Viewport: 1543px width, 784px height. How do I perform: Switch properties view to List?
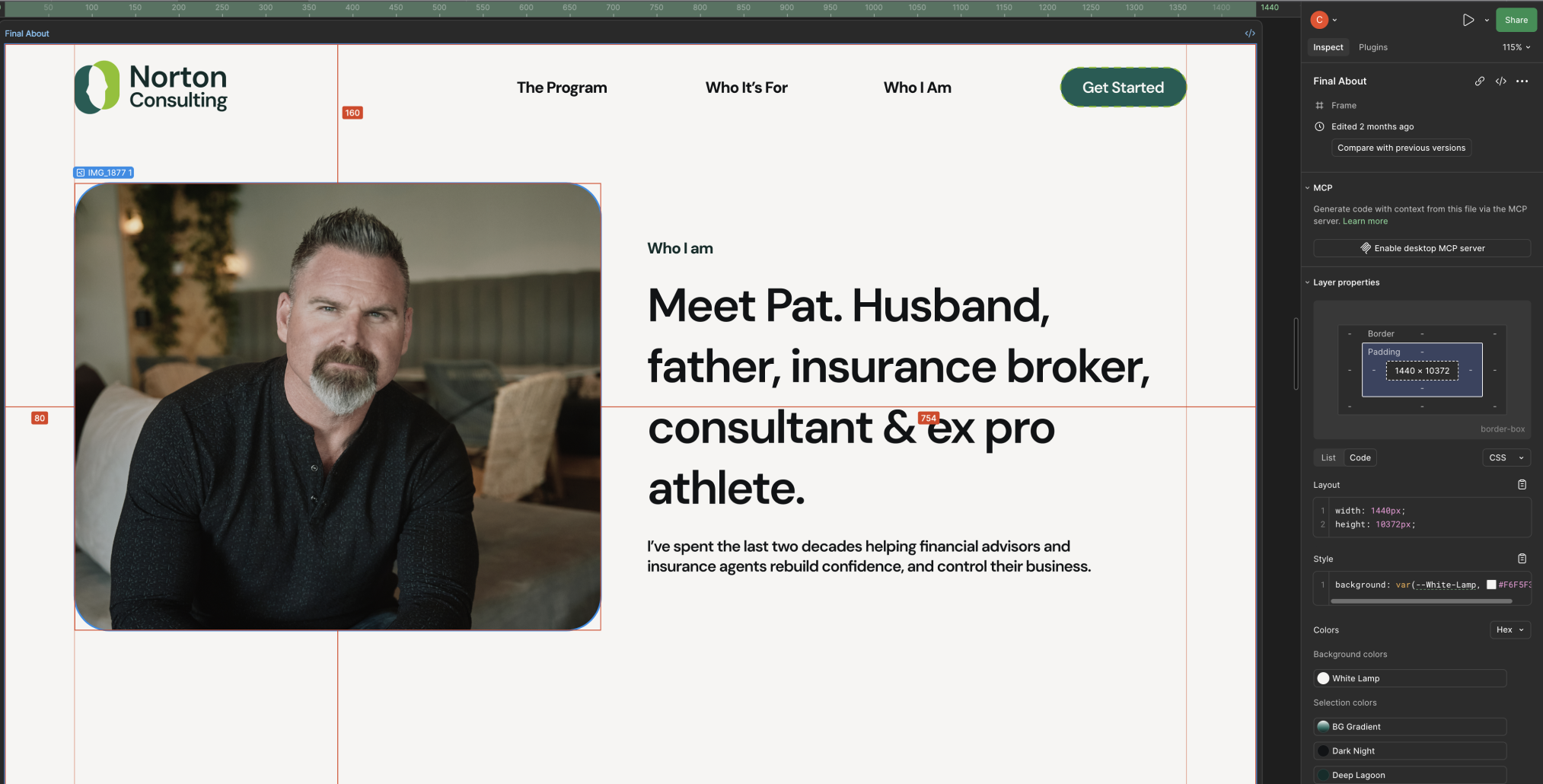pos(1328,457)
